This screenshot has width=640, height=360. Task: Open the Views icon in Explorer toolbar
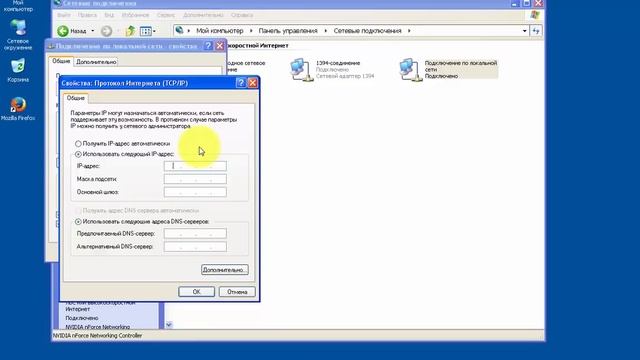145,31
